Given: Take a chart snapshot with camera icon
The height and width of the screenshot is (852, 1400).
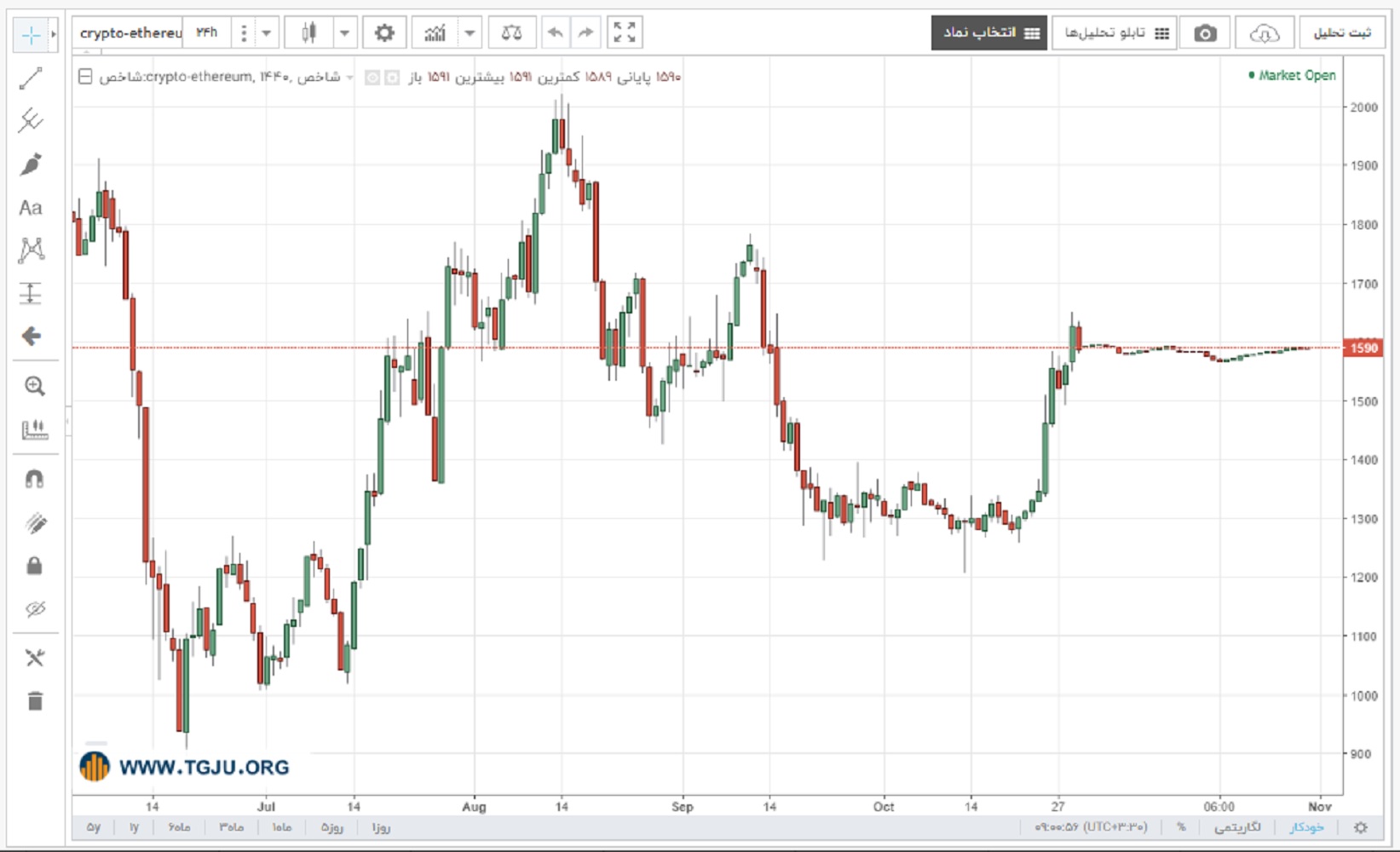Looking at the screenshot, I should click(x=1205, y=33).
